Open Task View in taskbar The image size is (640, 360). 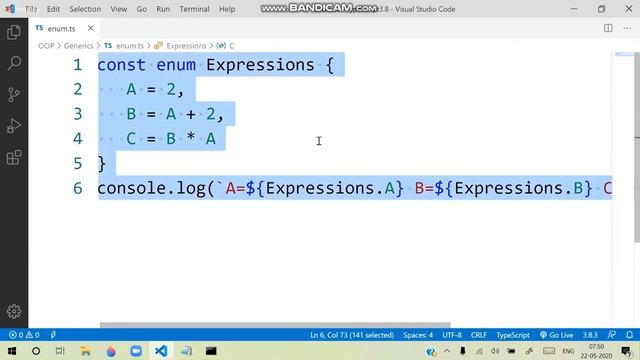point(60,351)
